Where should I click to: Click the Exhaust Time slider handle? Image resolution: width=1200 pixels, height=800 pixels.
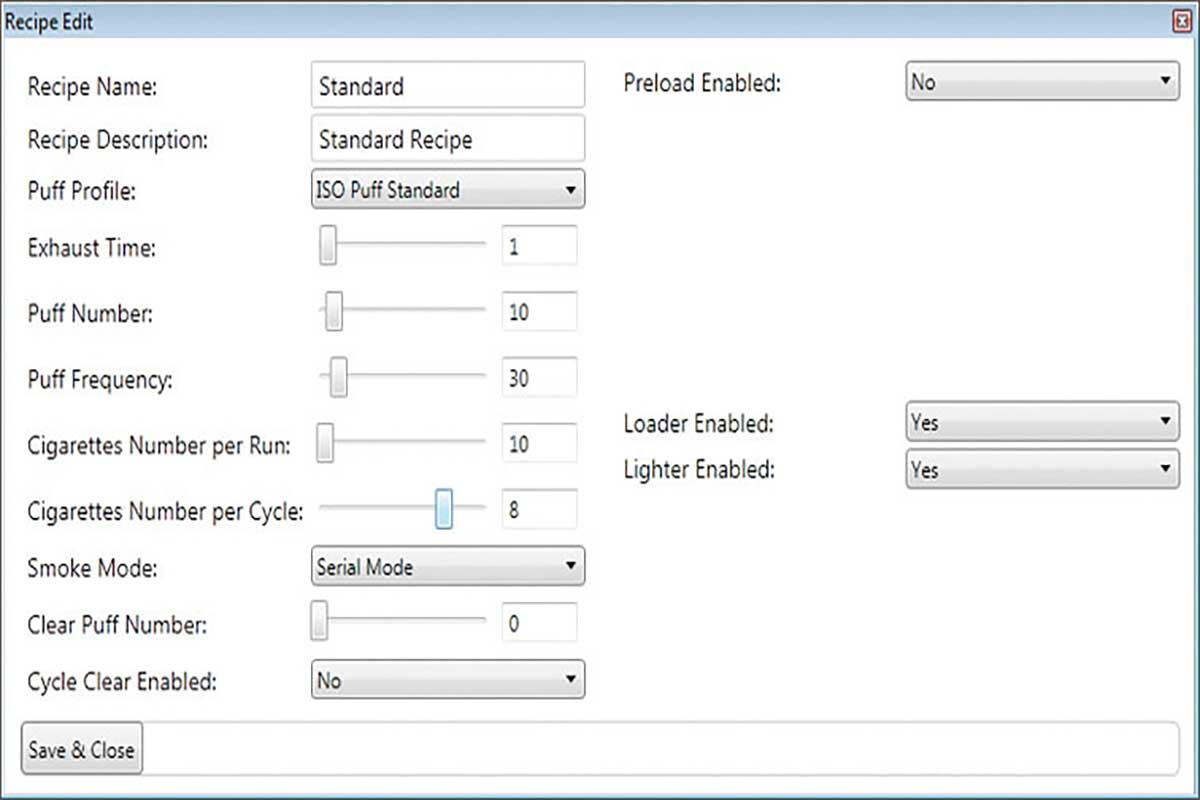pos(327,246)
